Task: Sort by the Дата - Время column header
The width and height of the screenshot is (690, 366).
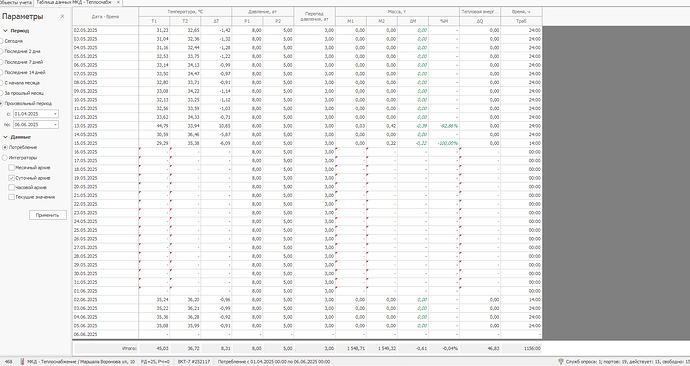Action: (106, 16)
